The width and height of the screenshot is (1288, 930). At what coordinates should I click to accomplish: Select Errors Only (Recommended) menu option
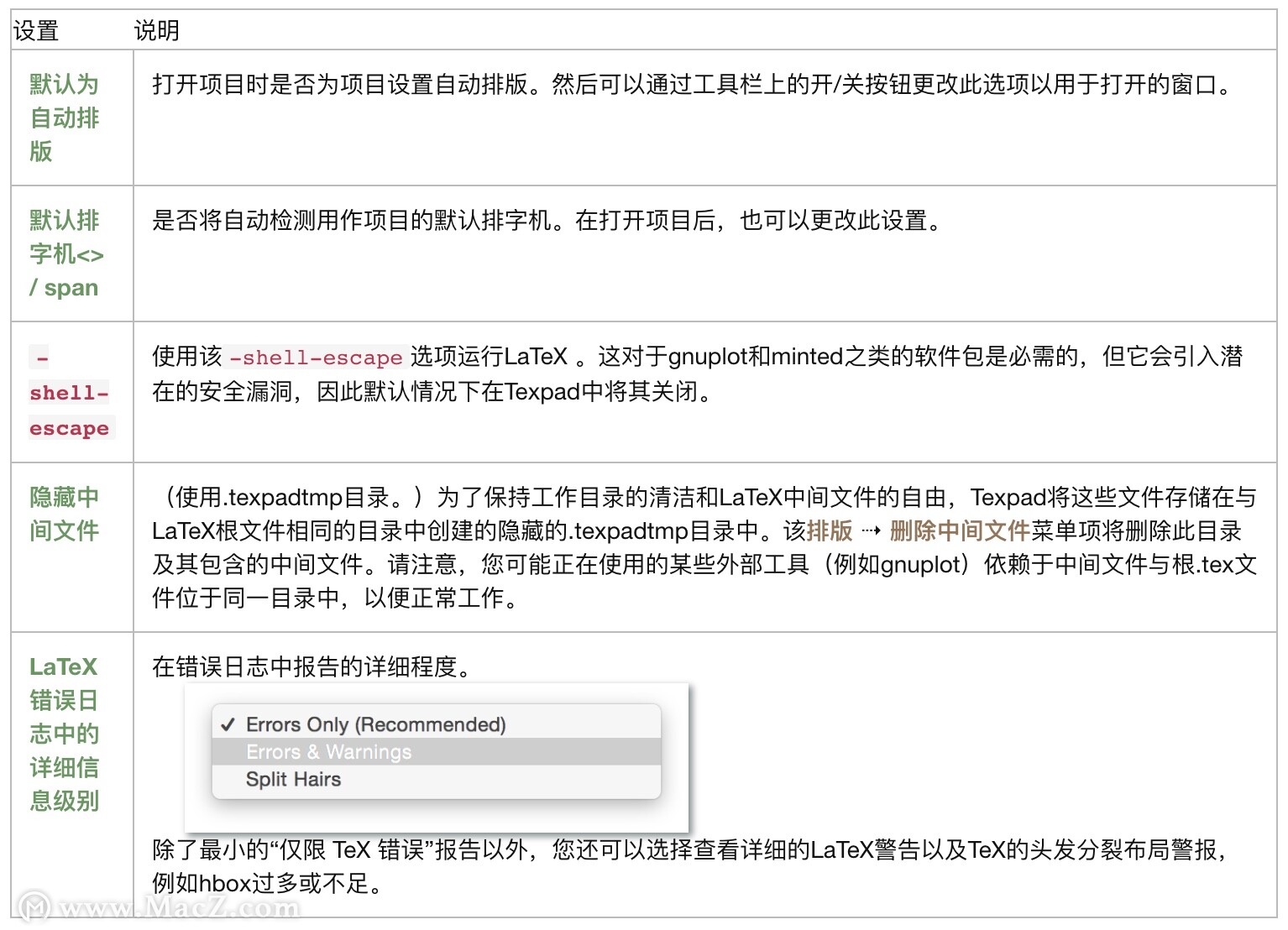point(437,724)
